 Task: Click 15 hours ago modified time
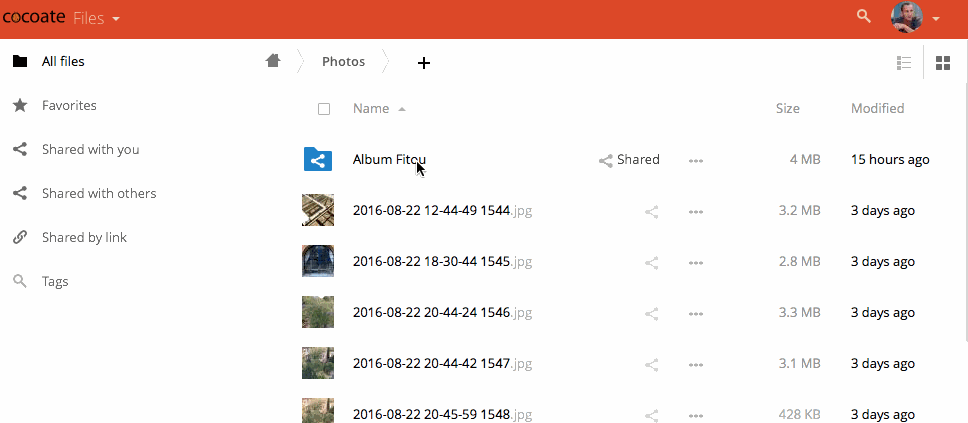click(x=890, y=159)
